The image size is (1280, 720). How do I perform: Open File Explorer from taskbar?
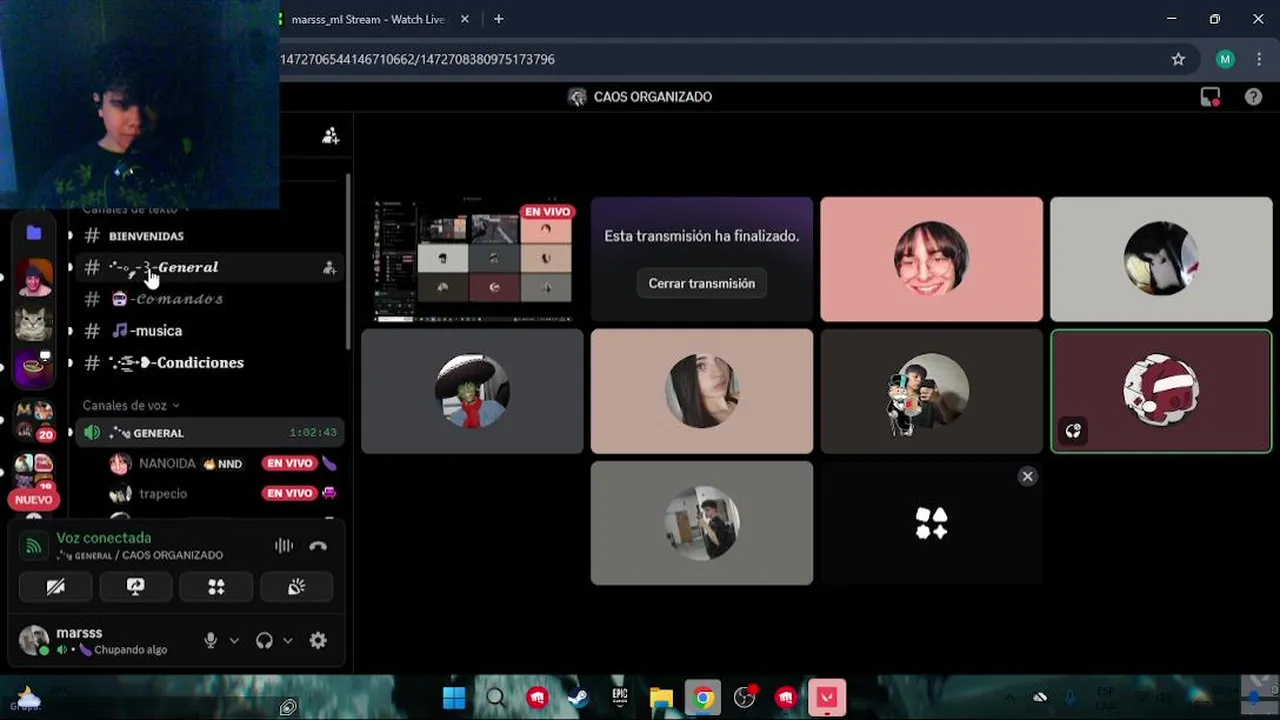tap(661, 698)
